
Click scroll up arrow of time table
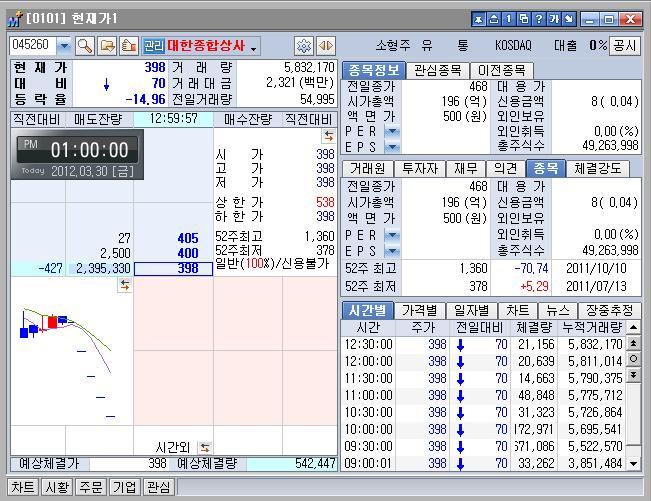(x=634, y=327)
